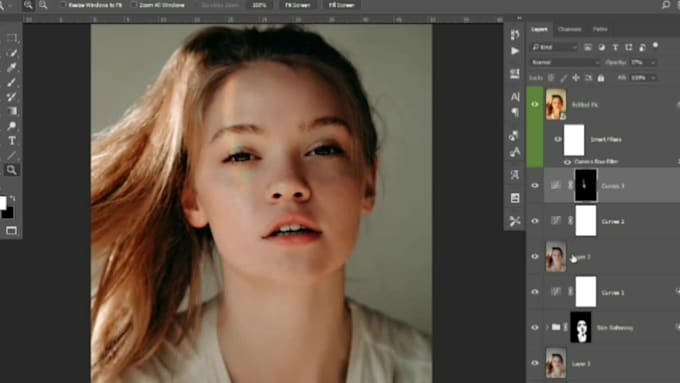Lock transparent pixels
680x383 pixels.
551,78
